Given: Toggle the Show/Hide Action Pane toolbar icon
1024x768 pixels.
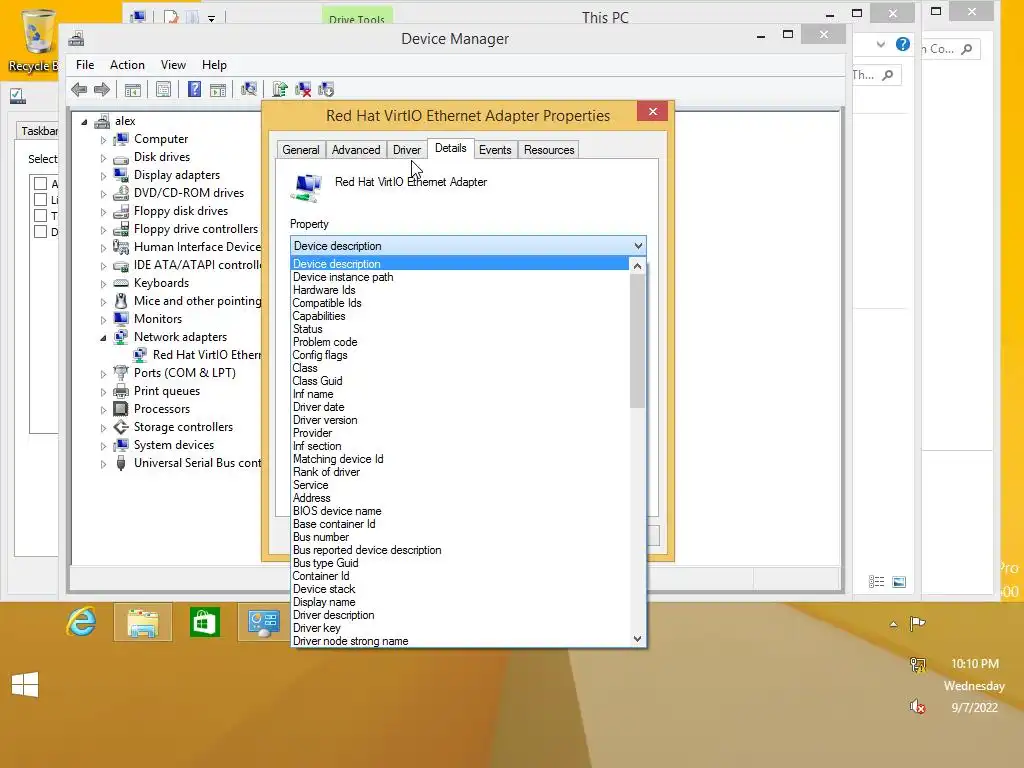Looking at the screenshot, I should (x=218, y=89).
